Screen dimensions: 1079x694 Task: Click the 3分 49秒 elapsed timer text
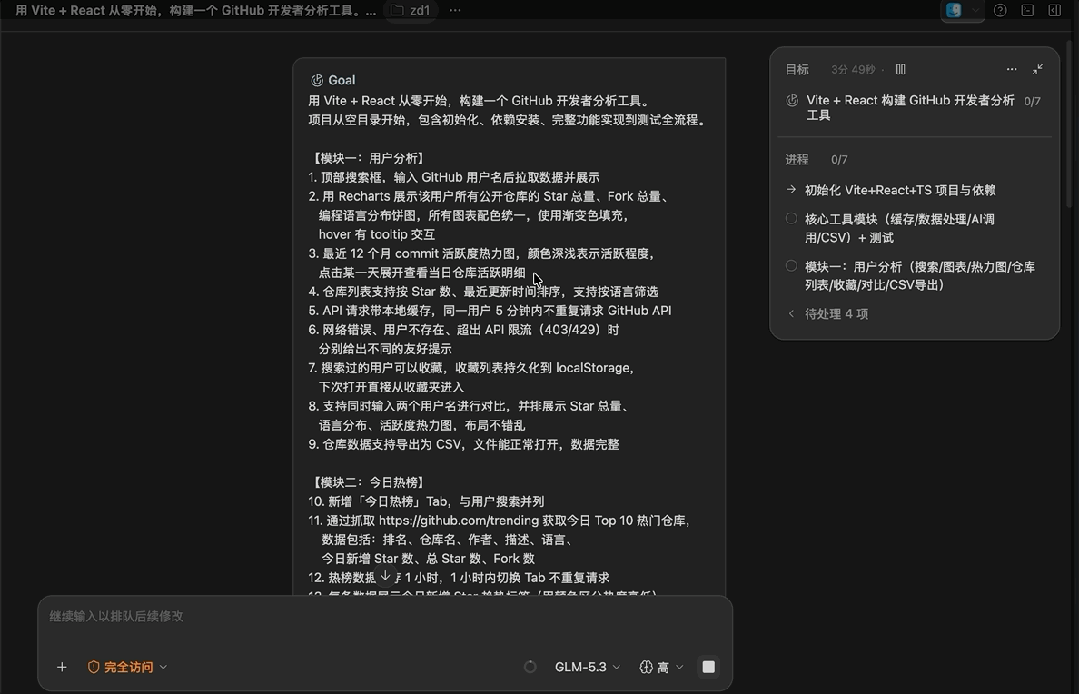pyautogui.click(x=853, y=69)
